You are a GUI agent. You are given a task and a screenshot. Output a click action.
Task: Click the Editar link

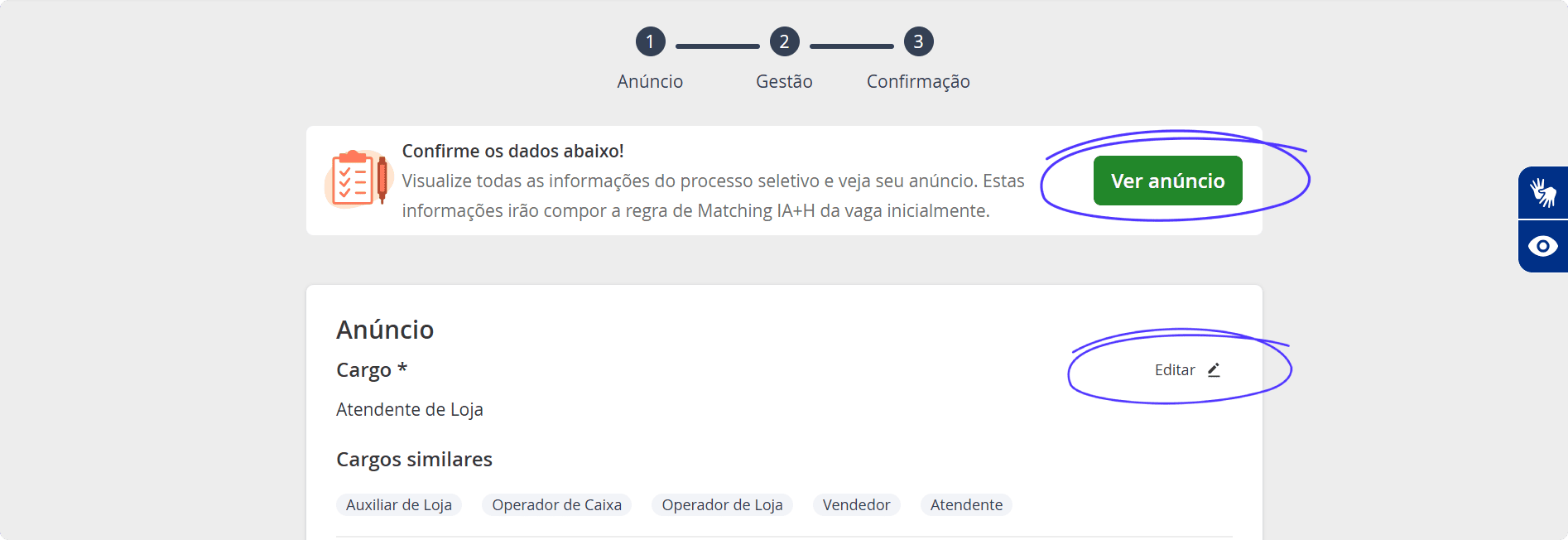pos(1187,370)
